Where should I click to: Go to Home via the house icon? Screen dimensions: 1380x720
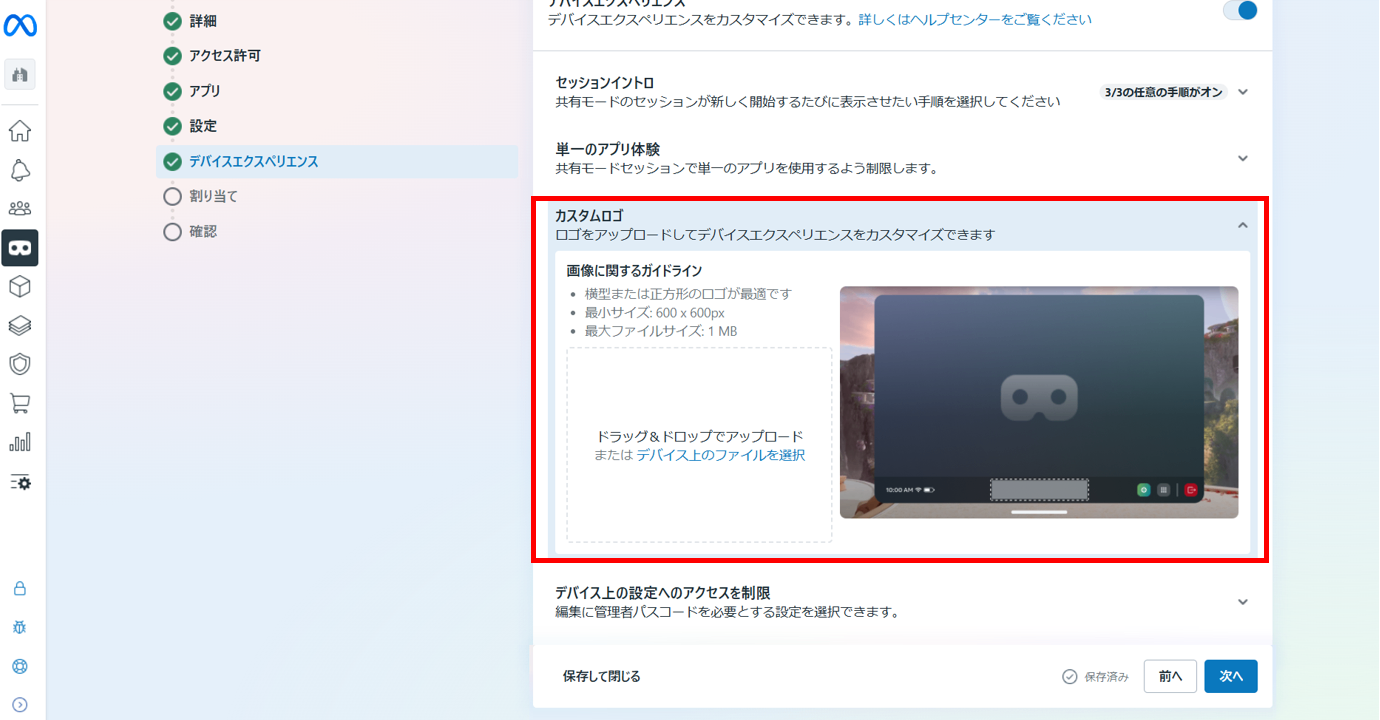[20, 131]
